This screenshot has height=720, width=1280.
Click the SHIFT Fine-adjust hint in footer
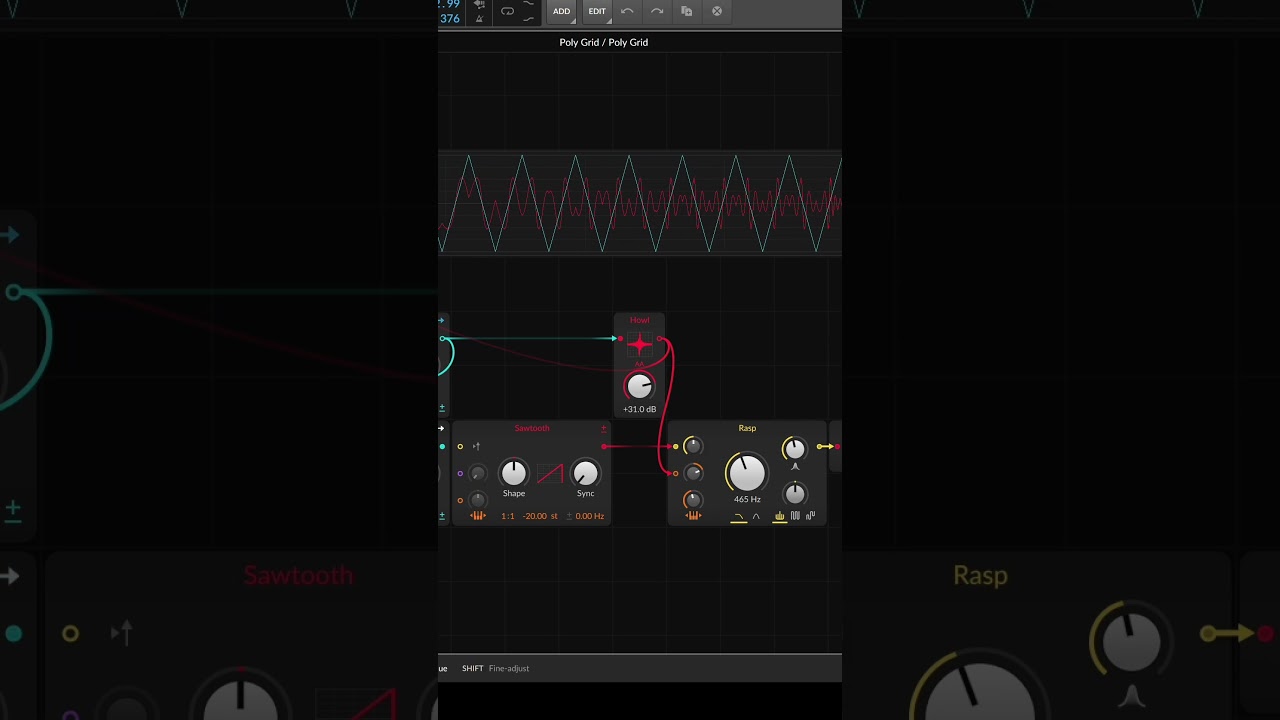click(x=496, y=668)
